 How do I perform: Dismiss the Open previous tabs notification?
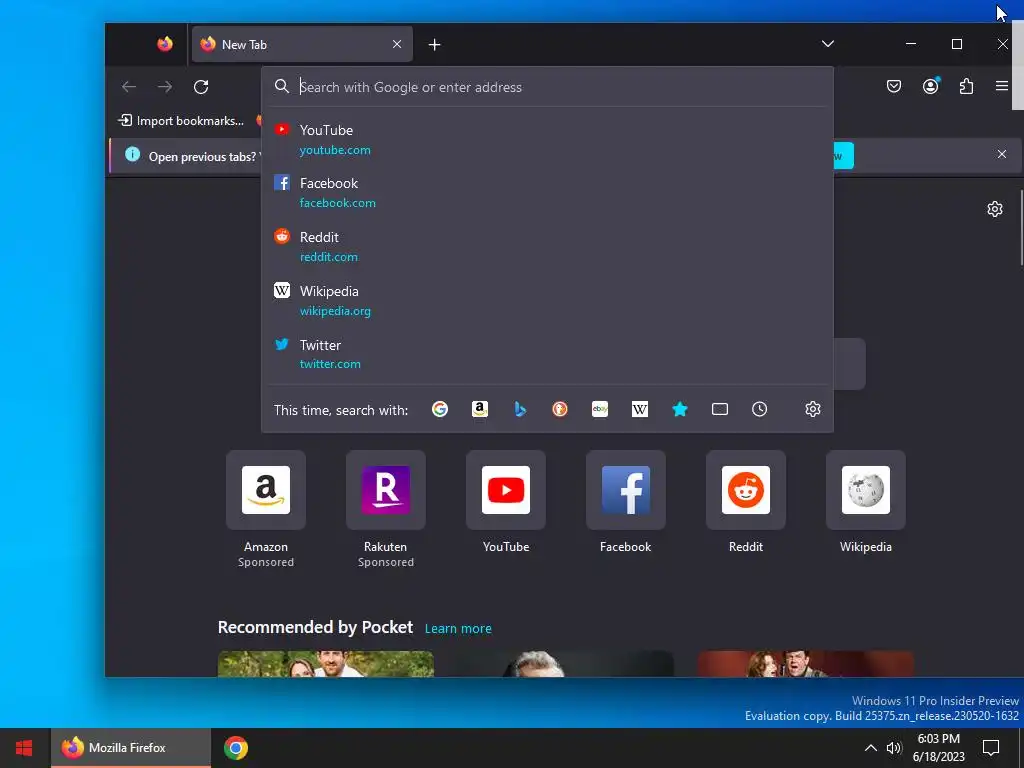point(1002,154)
